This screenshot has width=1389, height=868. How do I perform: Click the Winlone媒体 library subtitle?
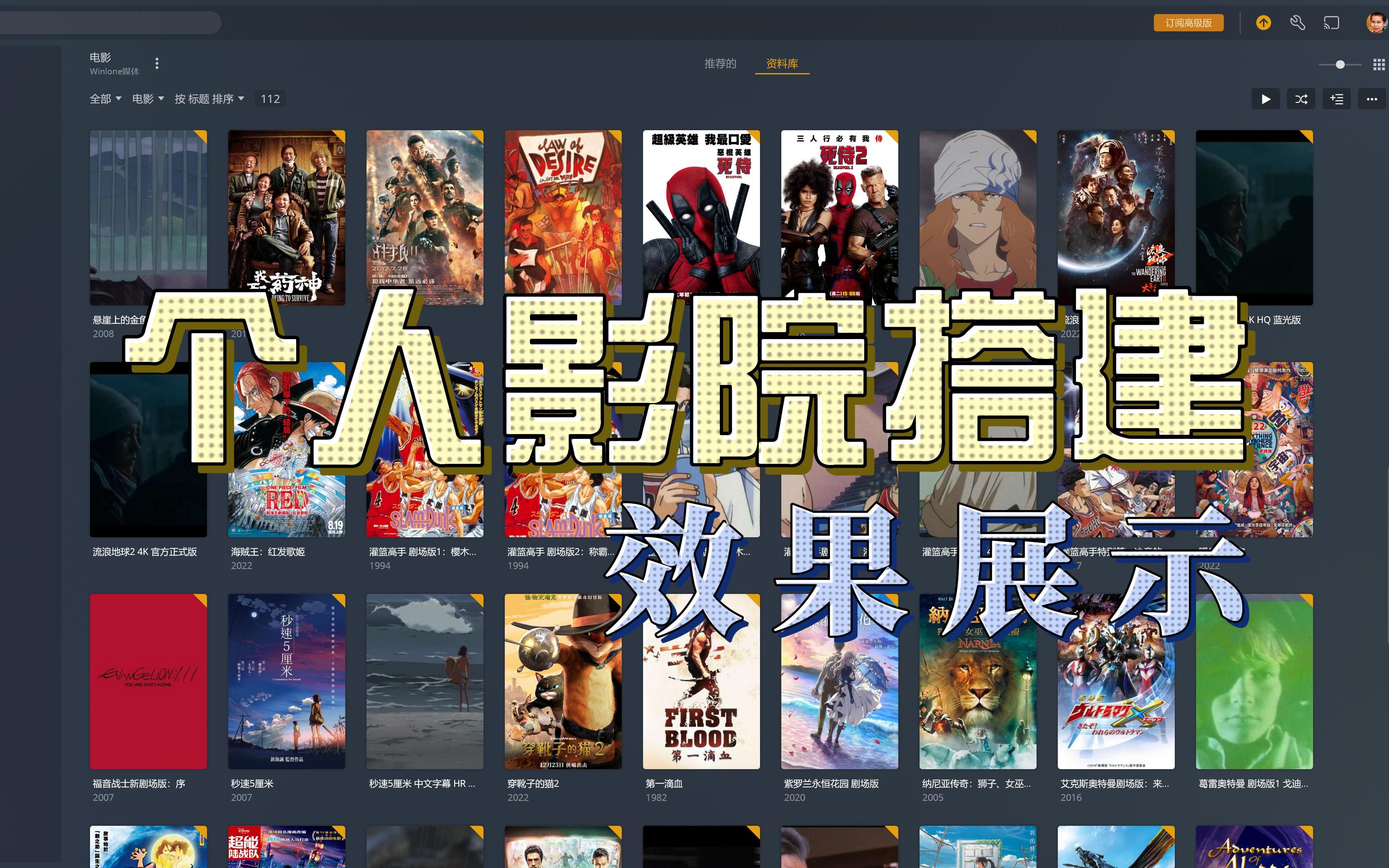(x=114, y=71)
